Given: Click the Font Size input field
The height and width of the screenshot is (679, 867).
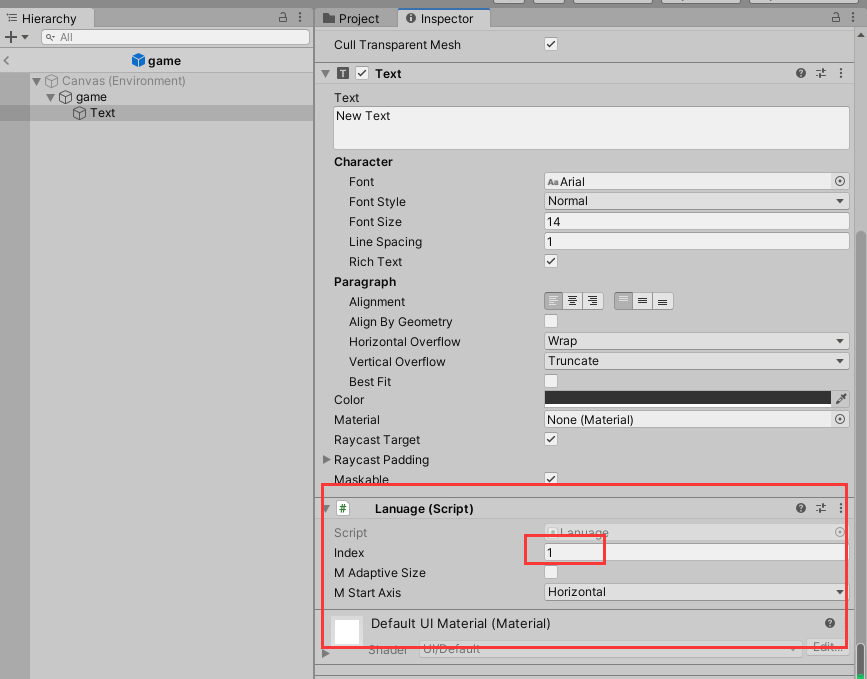Looking at the screenshot, I should click(x=696, y=222).
